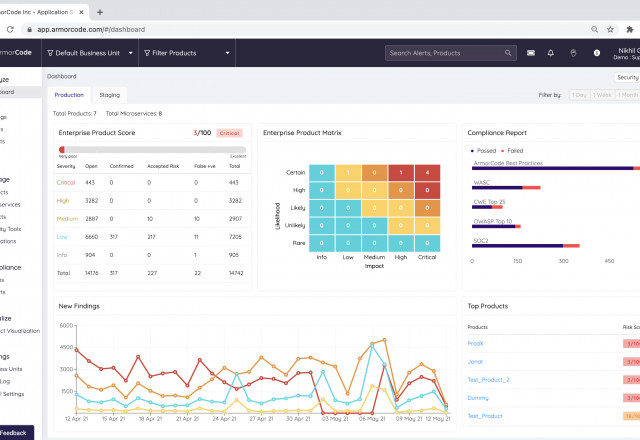
Task: Click the search magnifier icon in header
Action: 508,53
